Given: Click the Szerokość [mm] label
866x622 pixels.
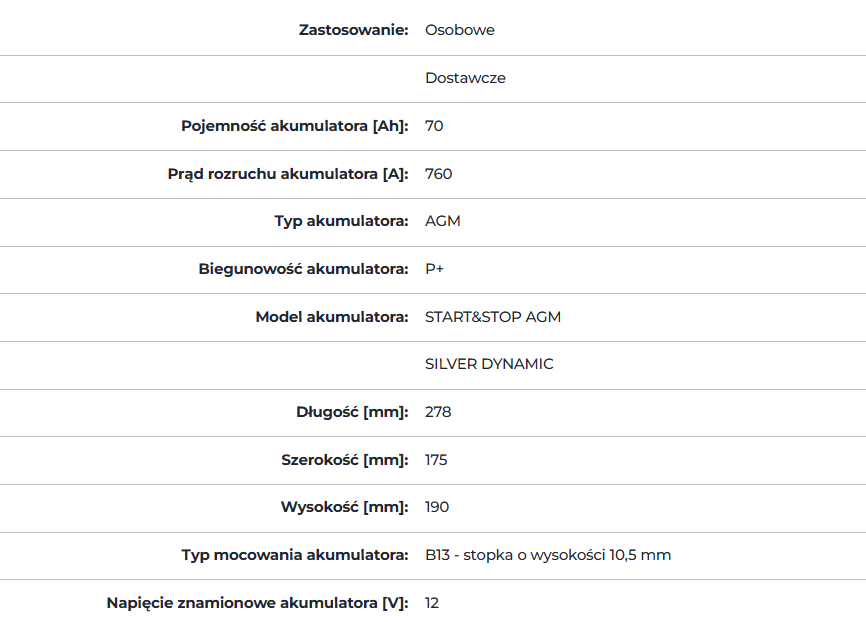Looking at the screenshot, I should pyautogui.click(x=345, y=460).
